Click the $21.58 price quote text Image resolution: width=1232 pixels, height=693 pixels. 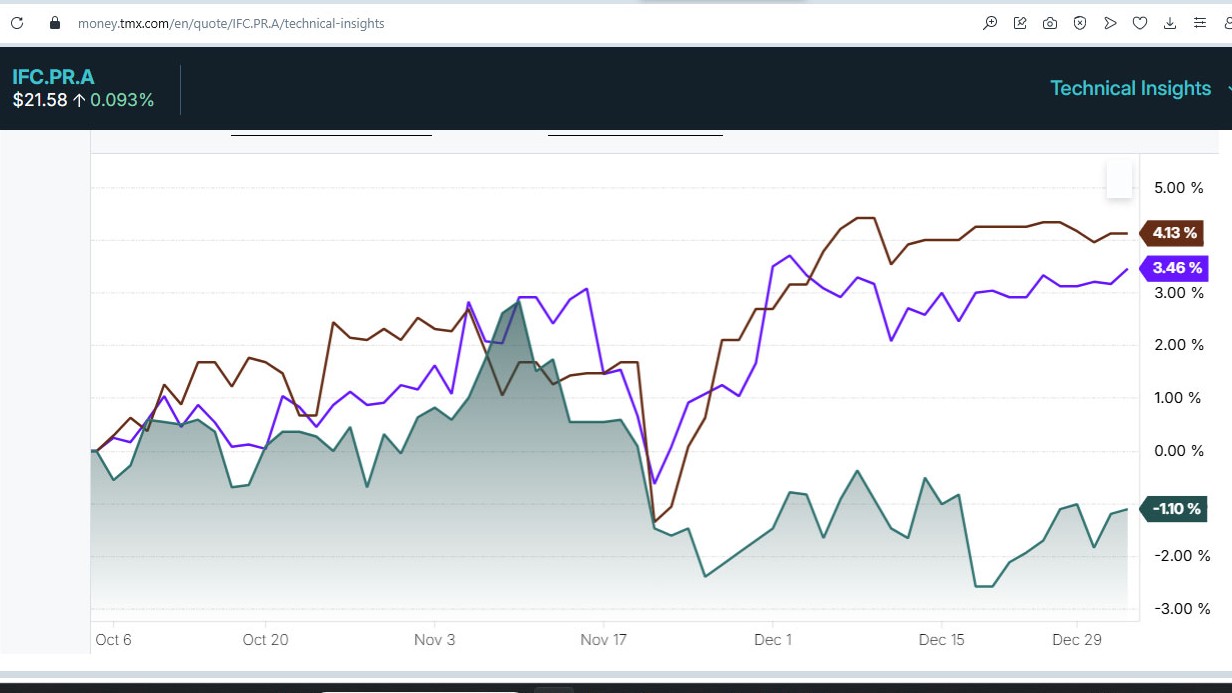click(40, 100)
